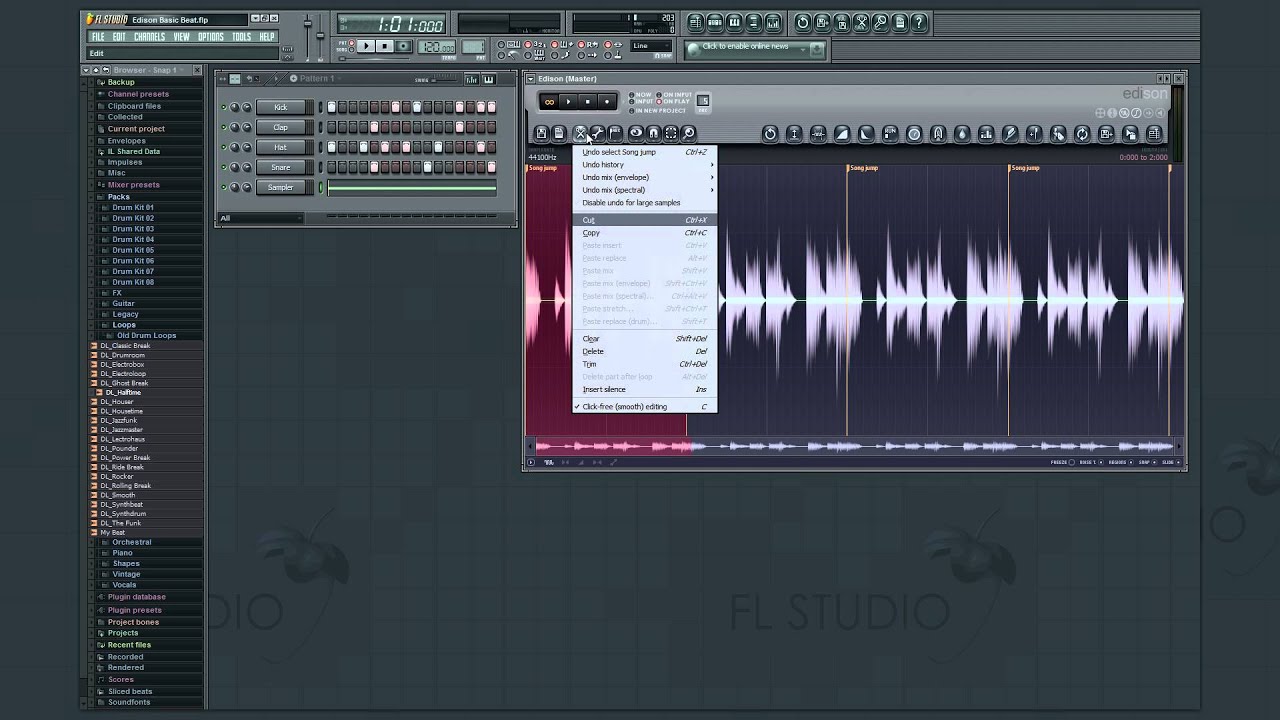Click to enable online news

click(756, 47)
